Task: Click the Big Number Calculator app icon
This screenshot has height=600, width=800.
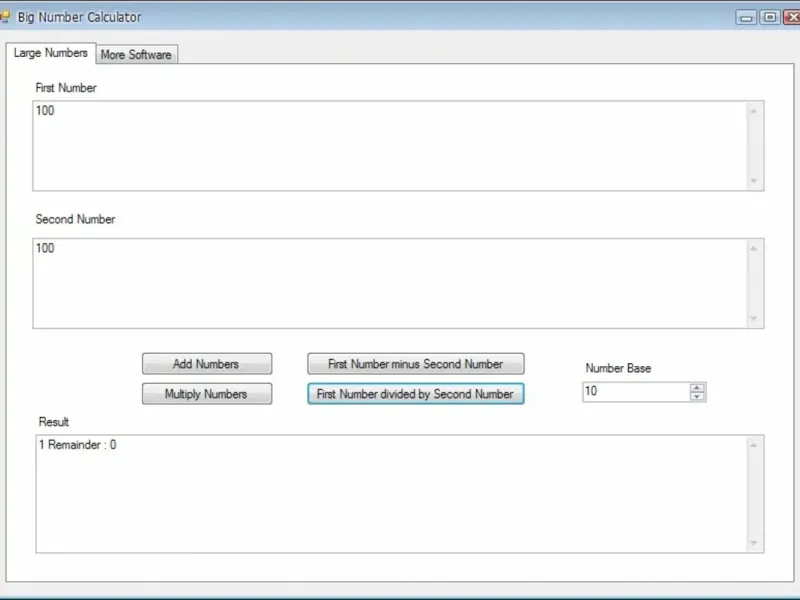Action: click(5, 17)
